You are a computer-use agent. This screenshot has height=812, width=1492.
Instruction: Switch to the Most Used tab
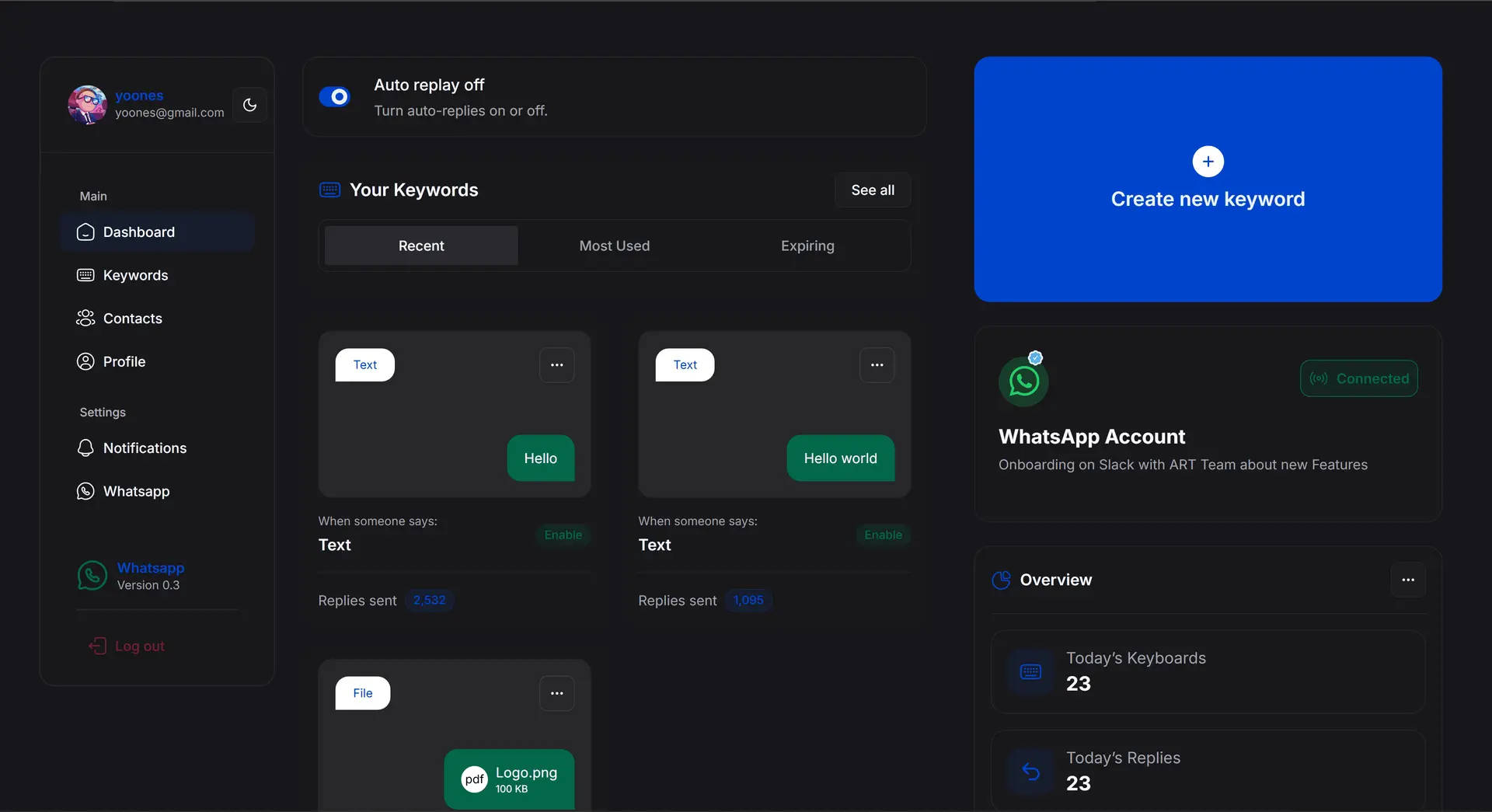tap(615, 246)
